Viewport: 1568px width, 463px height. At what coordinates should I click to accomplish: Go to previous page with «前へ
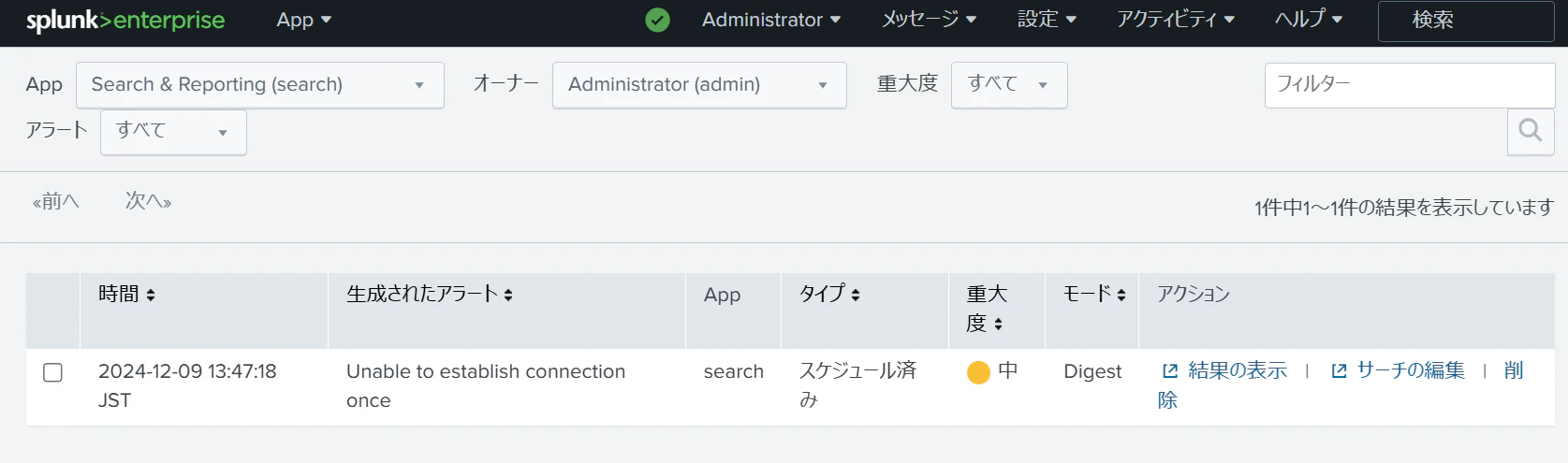[56, 201]
